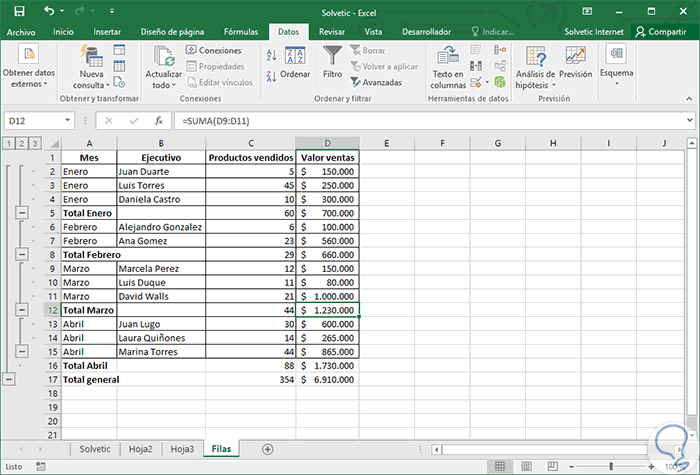Open the Hoja2 sheet tab
700x475 pixels.
[x=141, y=449]
